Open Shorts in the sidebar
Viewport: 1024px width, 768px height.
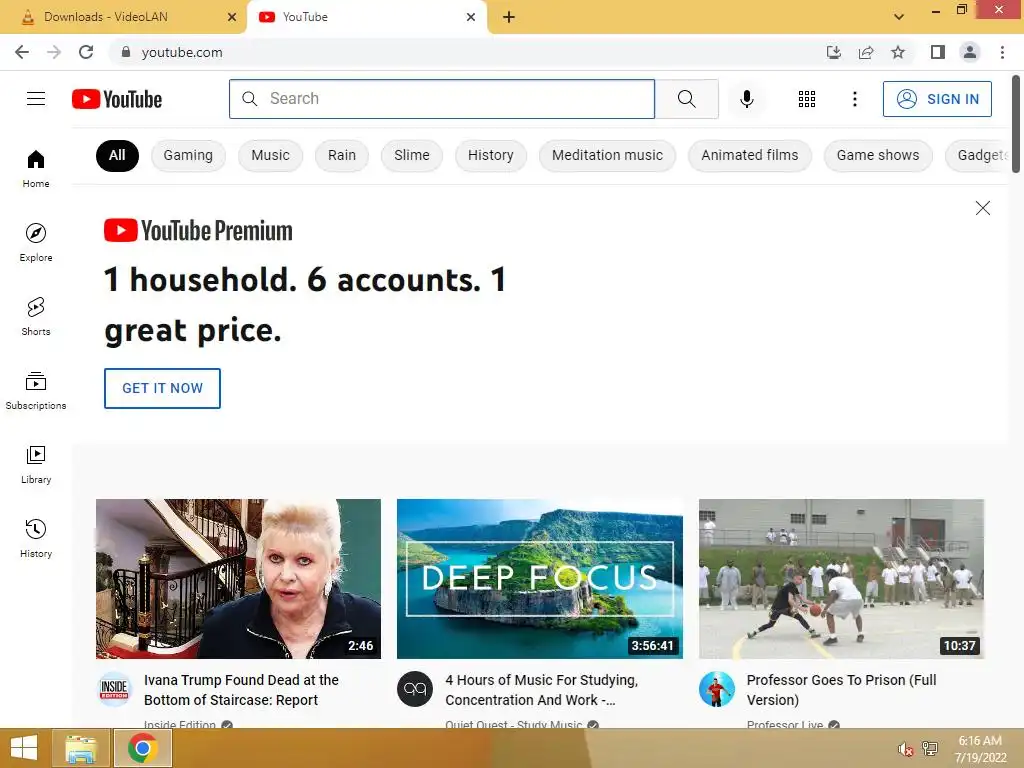36,317
